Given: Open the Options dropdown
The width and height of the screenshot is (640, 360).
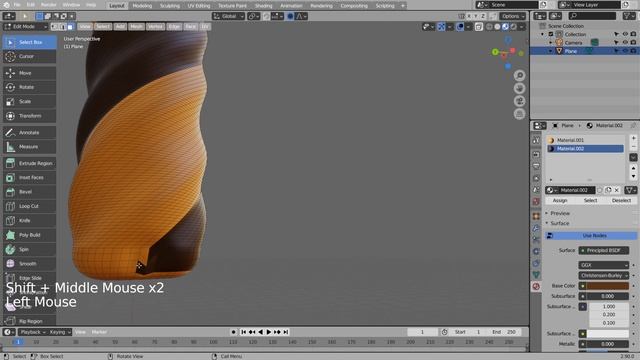Looking at the screenshot, I should click(x=513, y=16).
